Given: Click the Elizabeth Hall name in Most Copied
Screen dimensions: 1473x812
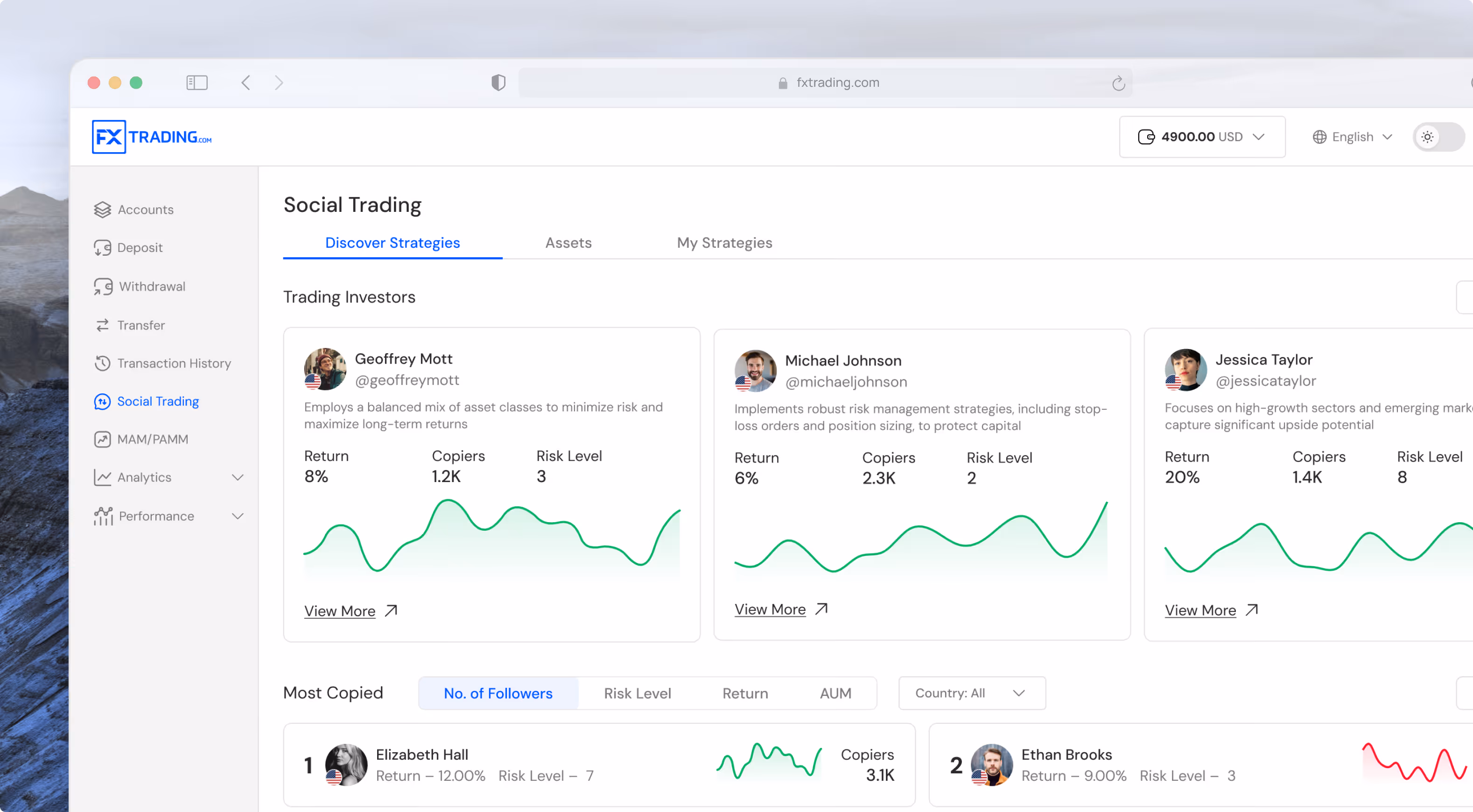Looking at the screenshot, I should (x=422, y=754).
